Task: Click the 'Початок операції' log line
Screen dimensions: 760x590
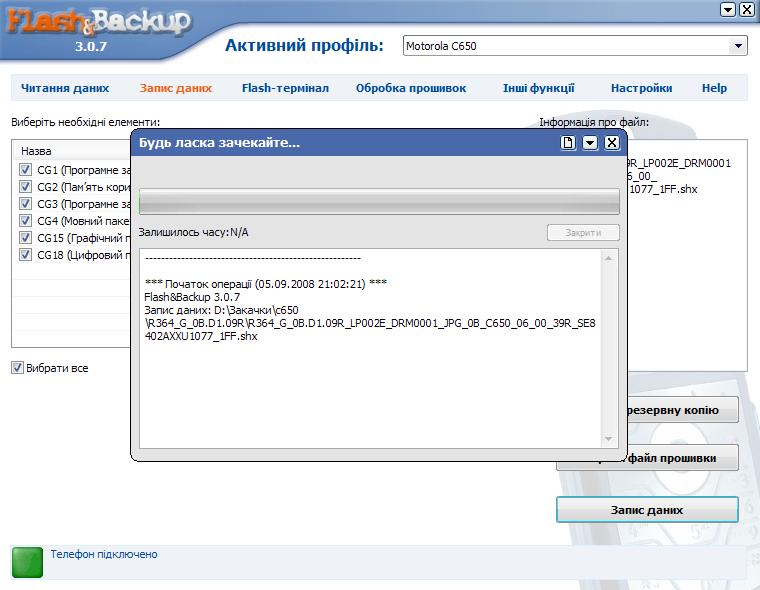Action: [x=266, y=284]
